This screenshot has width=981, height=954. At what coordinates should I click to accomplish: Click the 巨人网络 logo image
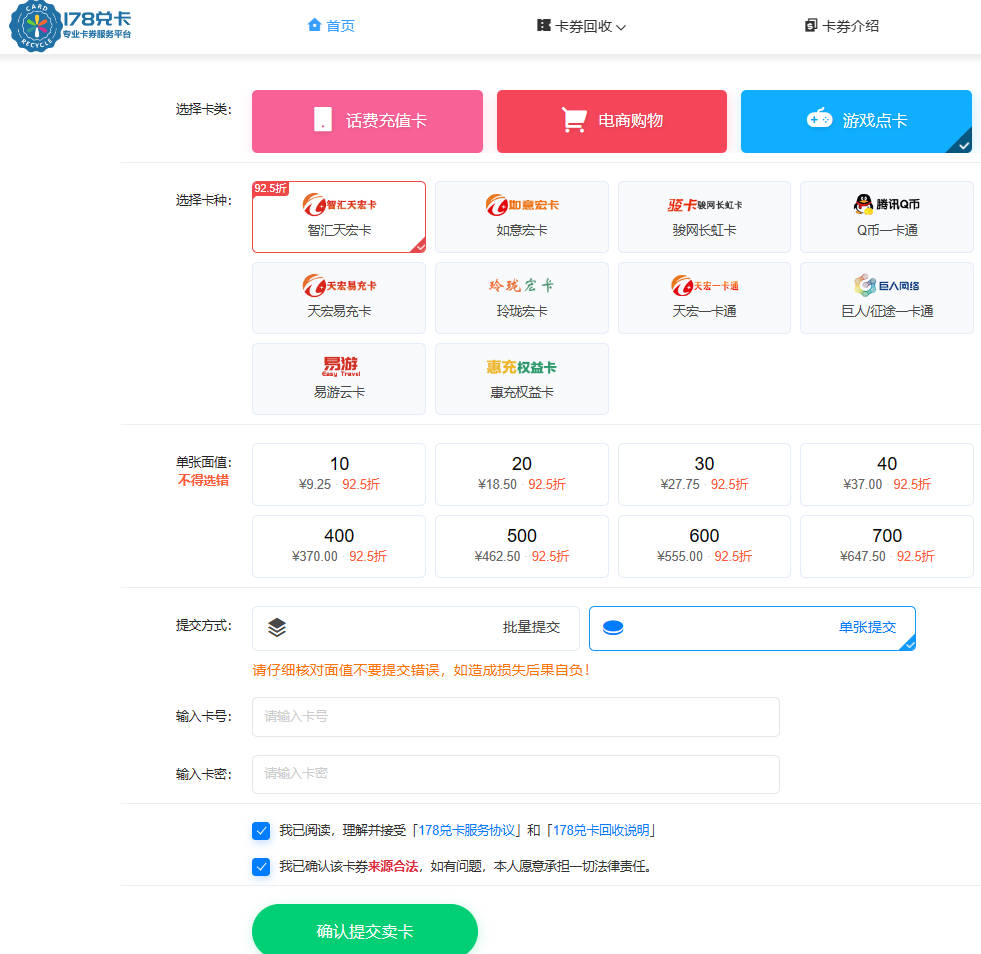pyautogui.click(x=887, y=285)
